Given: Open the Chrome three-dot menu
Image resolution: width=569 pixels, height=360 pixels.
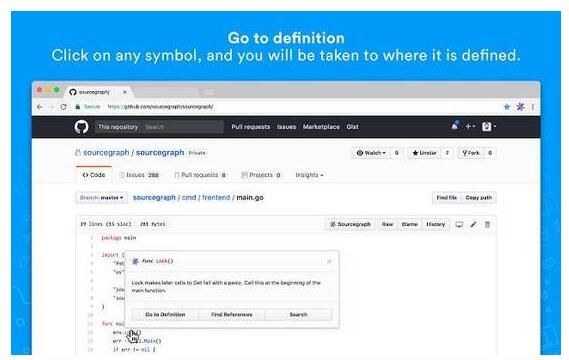Looking at the screenshot, I should pyautogui.click(x=533, y=107).
